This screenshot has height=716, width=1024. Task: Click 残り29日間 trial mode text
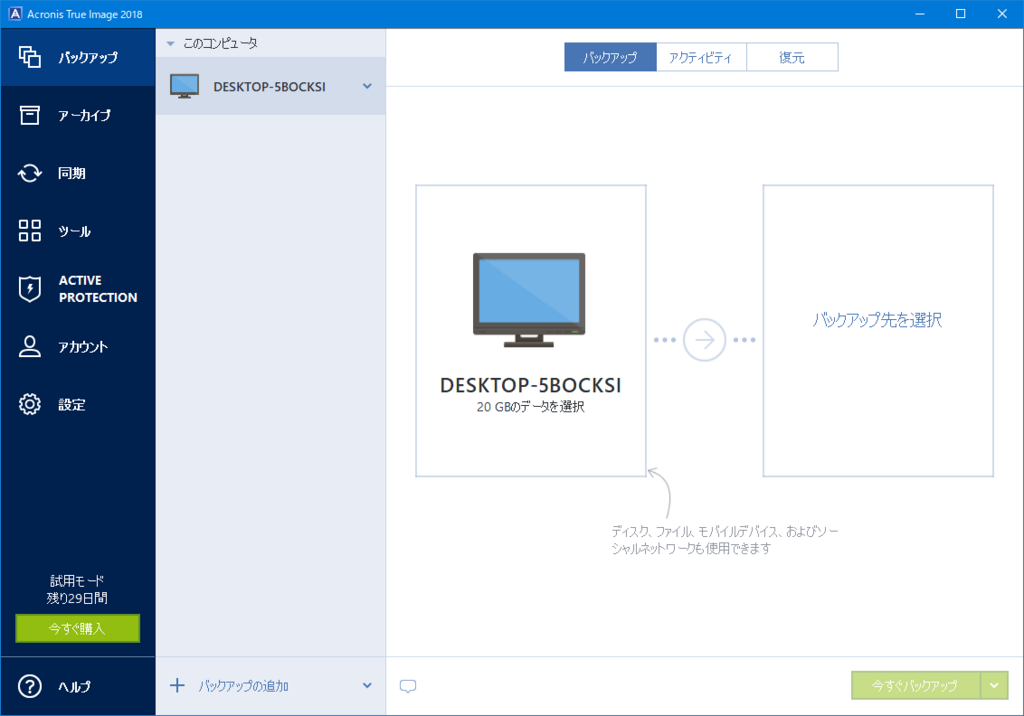coord(77,598)
